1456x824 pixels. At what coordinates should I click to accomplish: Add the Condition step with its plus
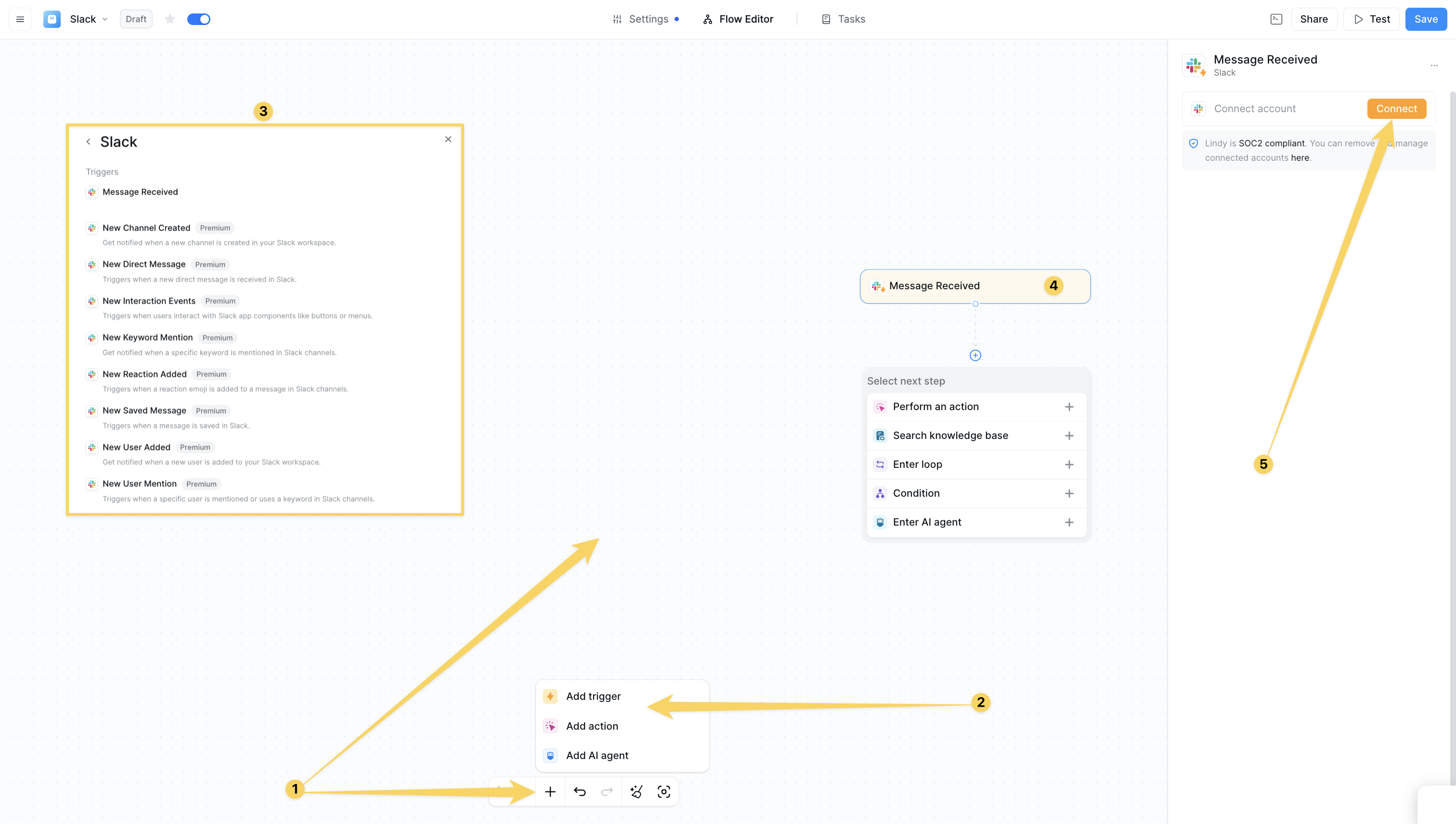[x=1069, y=493]
